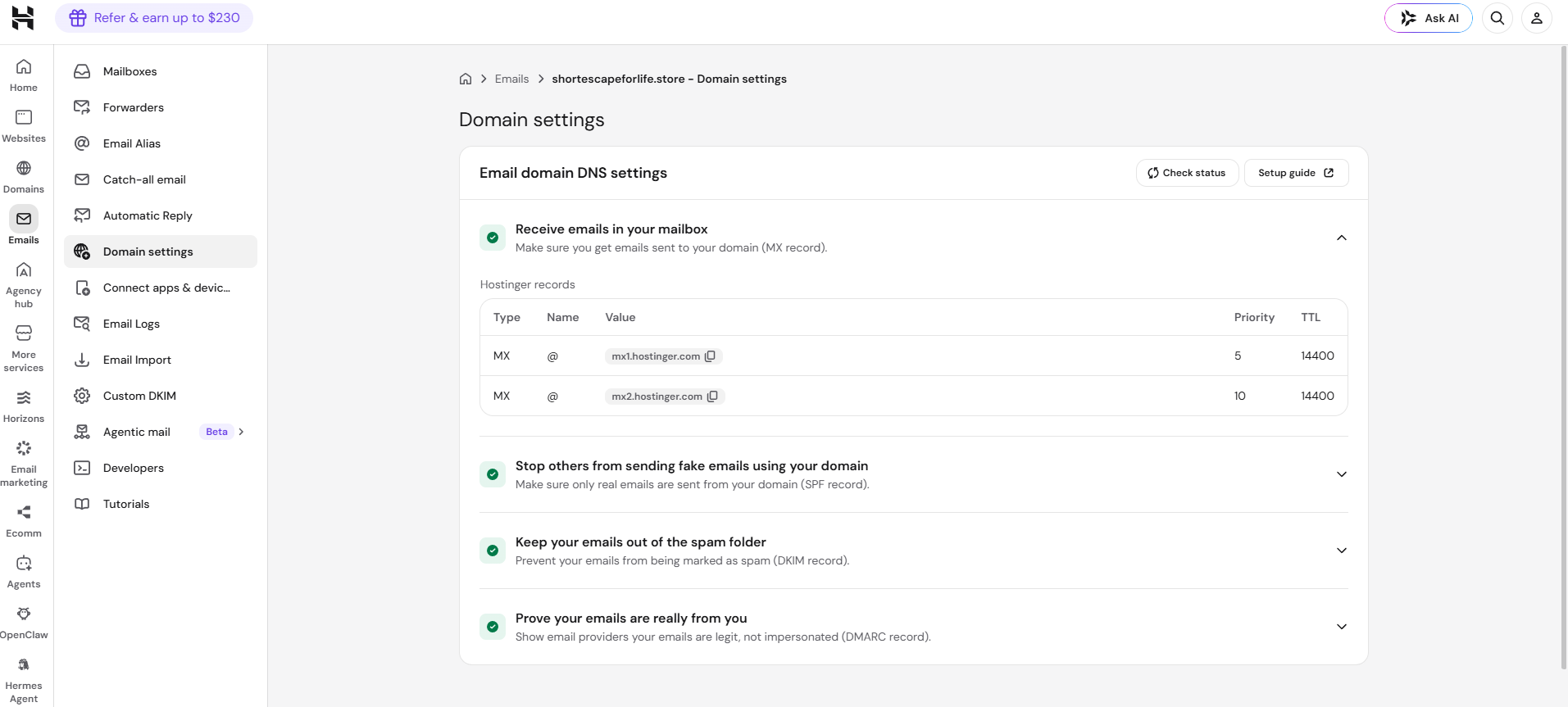Viewport: 1568px width, 707px height.
Task: Open Domains globe icon
Action: pos(24,168)
